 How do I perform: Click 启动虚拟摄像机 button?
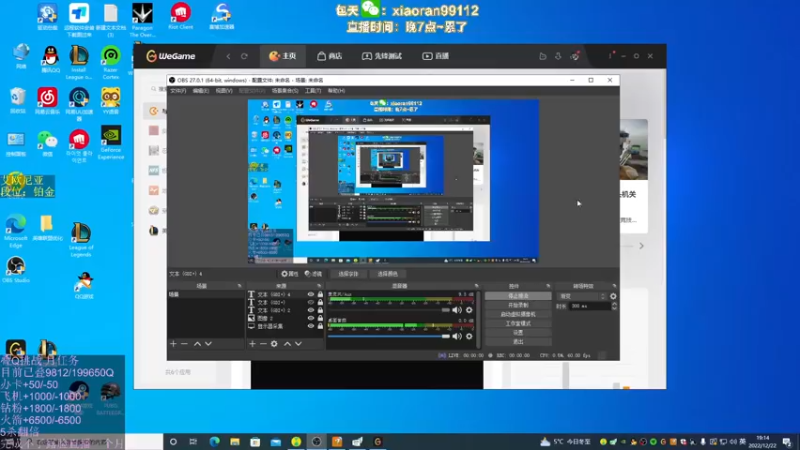pos(518,314)
